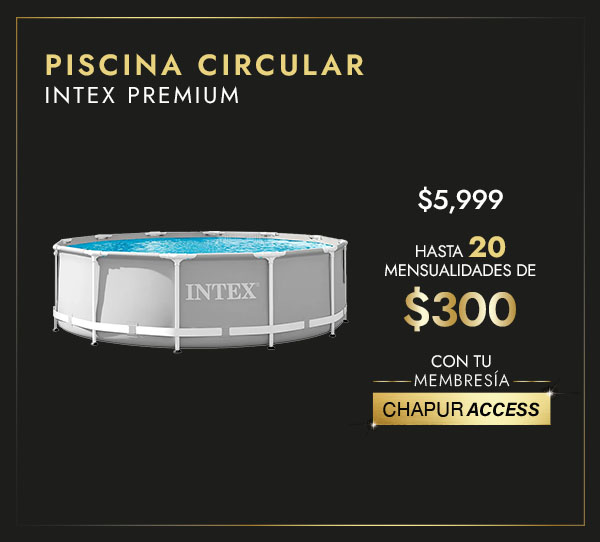The height and width of the screenshot is (542, 600).
Task: Click the MENSUALIDADES DE text line
Action: (460, 271)
